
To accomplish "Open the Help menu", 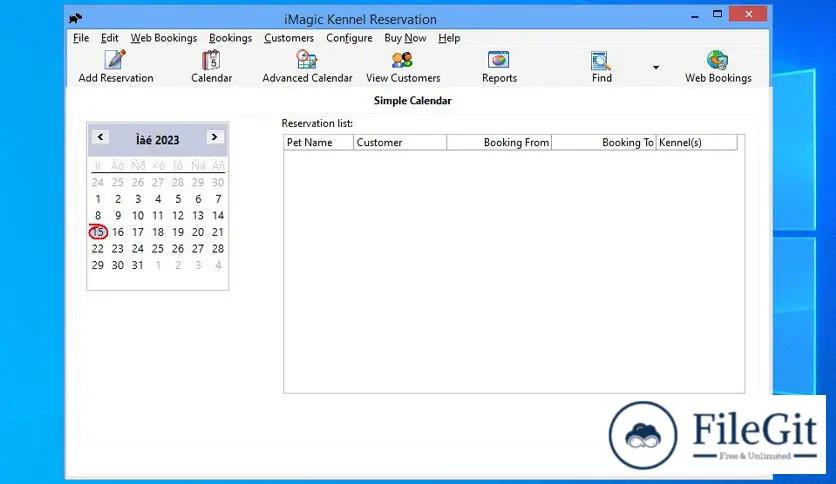I will click(449, 38).
